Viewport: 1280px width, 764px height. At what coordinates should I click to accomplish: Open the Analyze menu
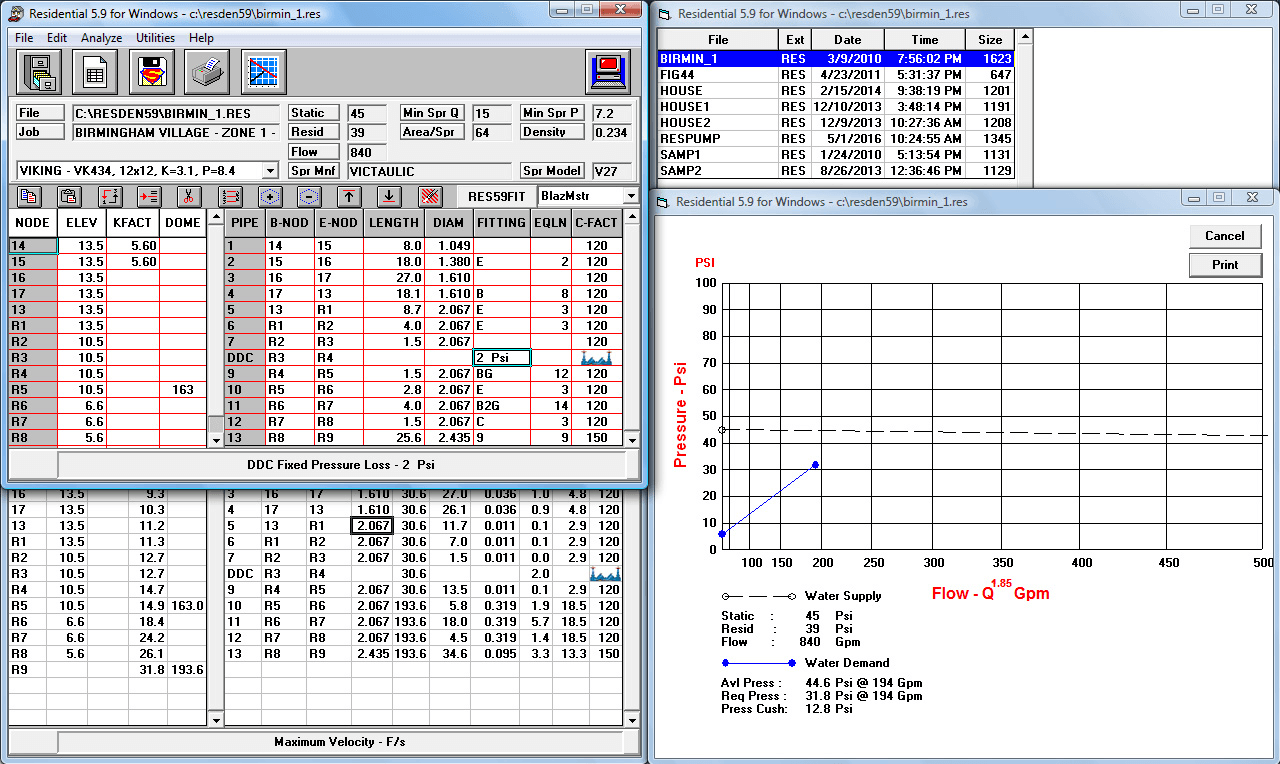(x=102, y=38)
